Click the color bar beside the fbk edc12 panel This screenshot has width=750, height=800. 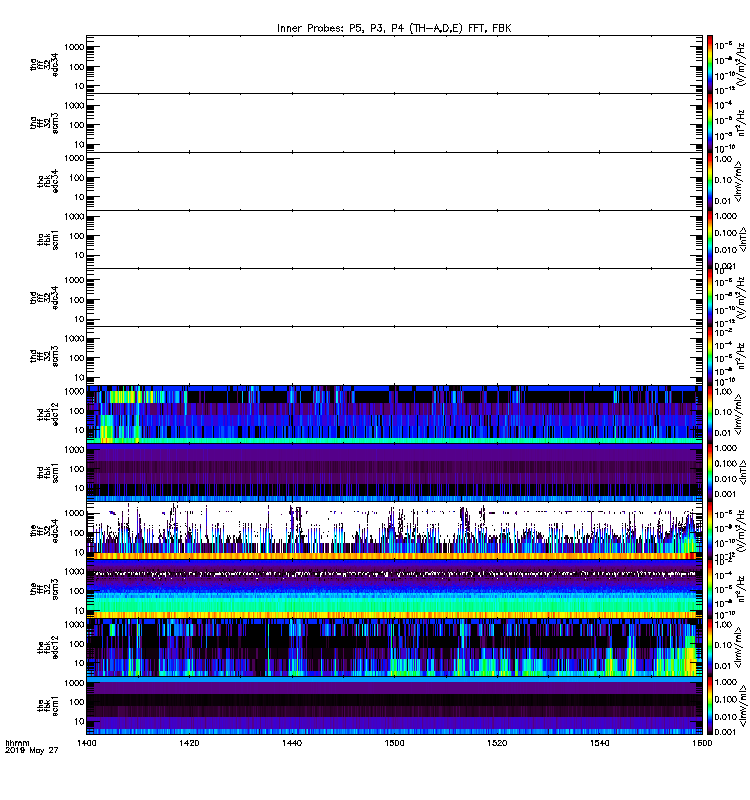tap(709, 647)
